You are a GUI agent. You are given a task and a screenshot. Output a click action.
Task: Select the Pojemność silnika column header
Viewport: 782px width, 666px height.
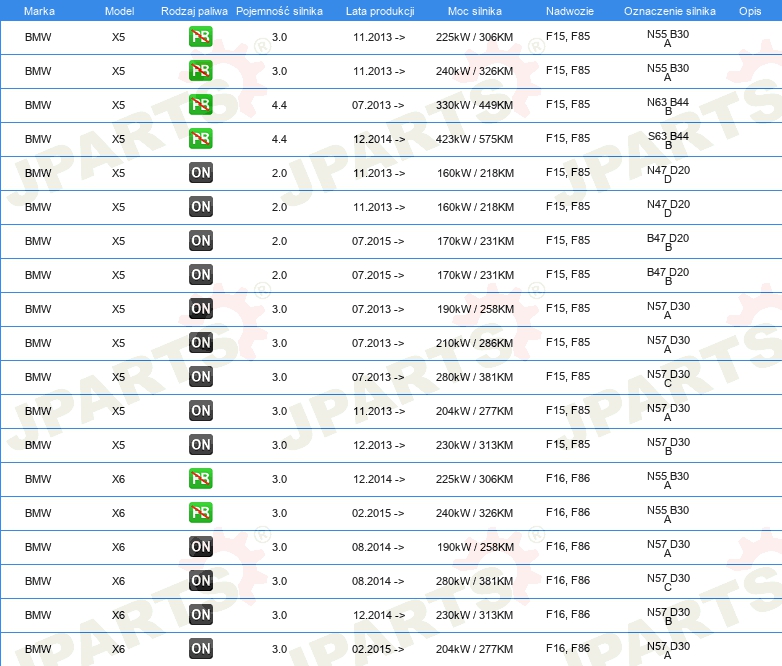[x=279, y=11]
